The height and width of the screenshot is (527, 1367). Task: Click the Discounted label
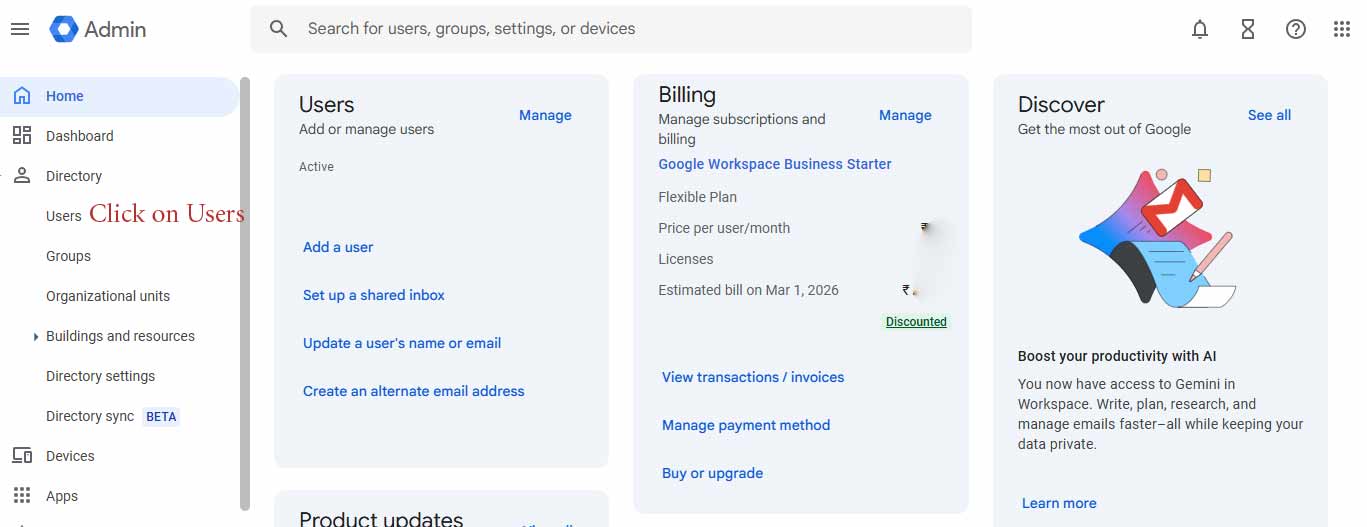point(916,322)
